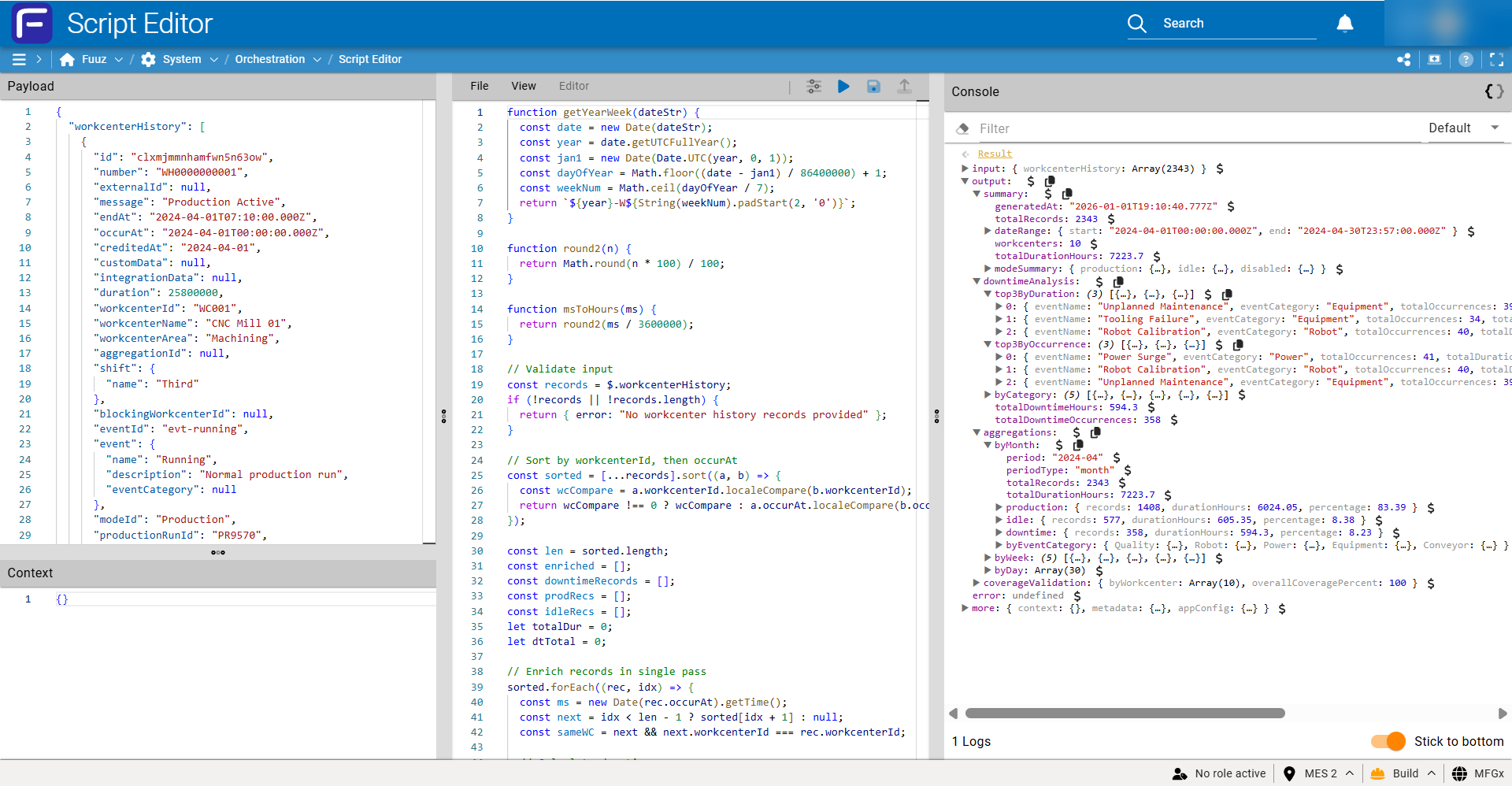The height and width of the screenshot is (786, 1512).
Task: Copy the top3ByOccurrence array
Action: coord(1237,344)
